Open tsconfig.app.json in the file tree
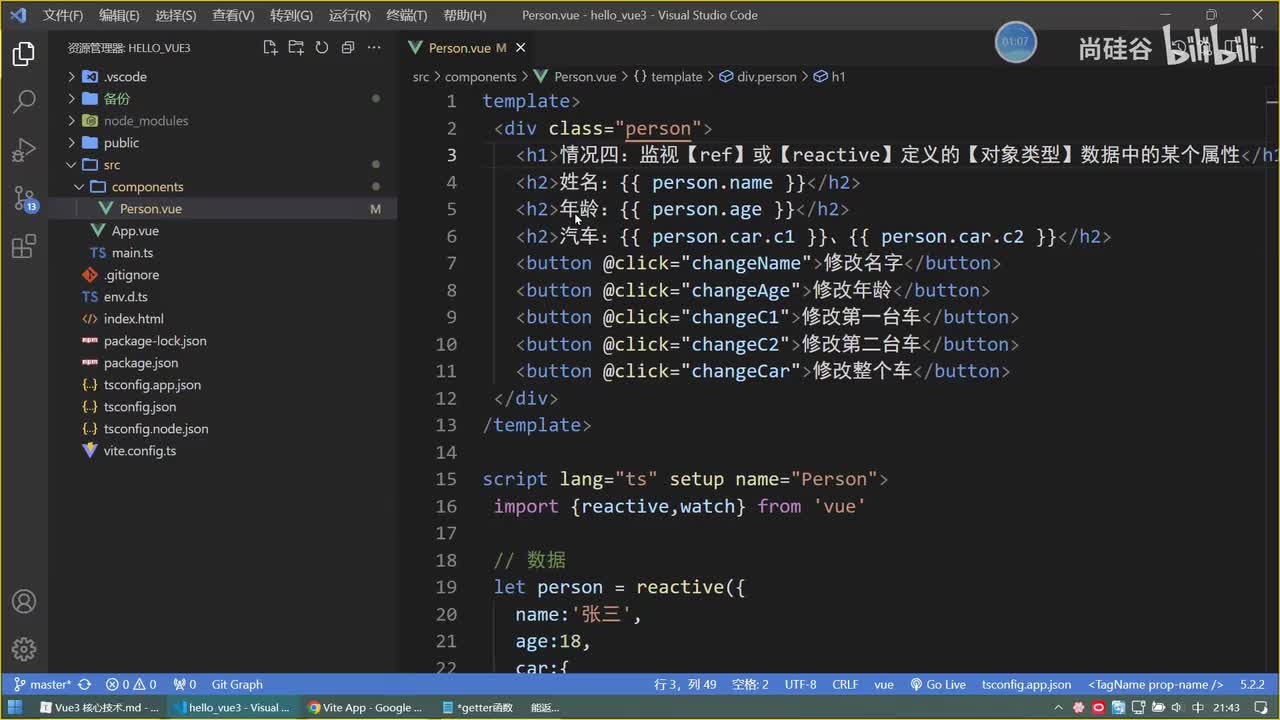The image size is (1280, 720). tap(152, 385)
